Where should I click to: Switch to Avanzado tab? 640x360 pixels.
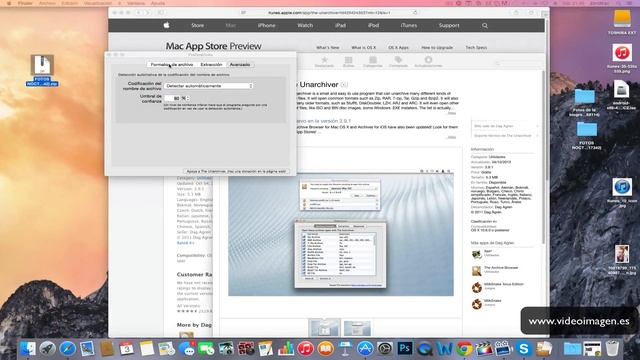coord(240,64)
